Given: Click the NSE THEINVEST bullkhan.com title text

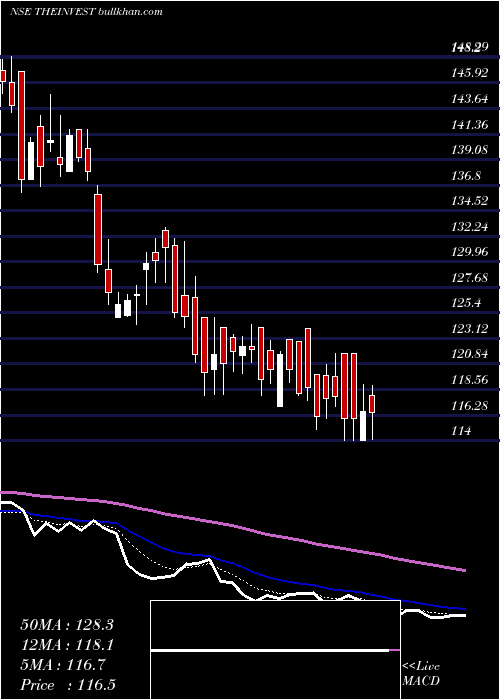Looking at the screenshot, I should 86,12.
